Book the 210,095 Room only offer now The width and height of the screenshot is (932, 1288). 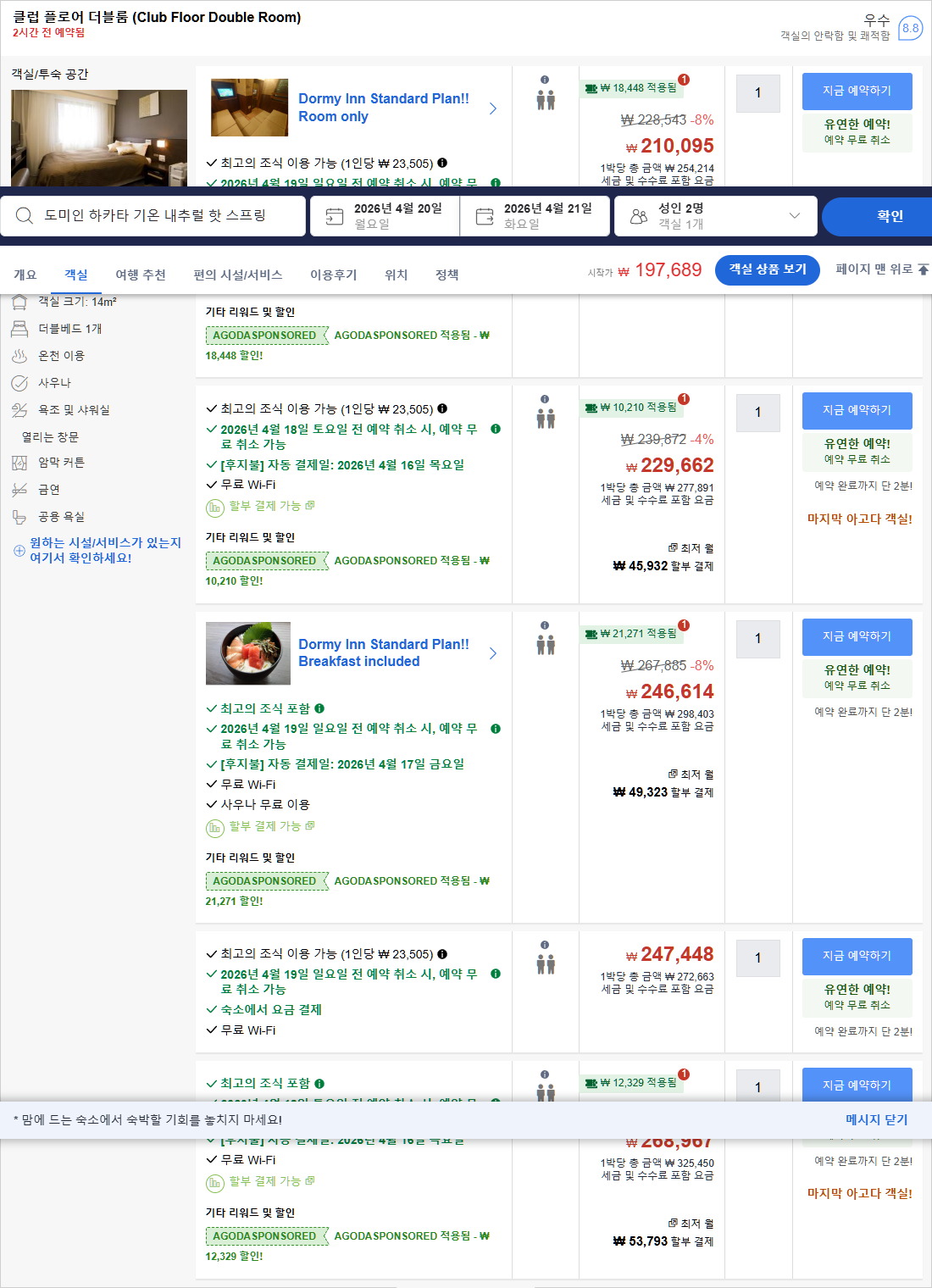857,91
